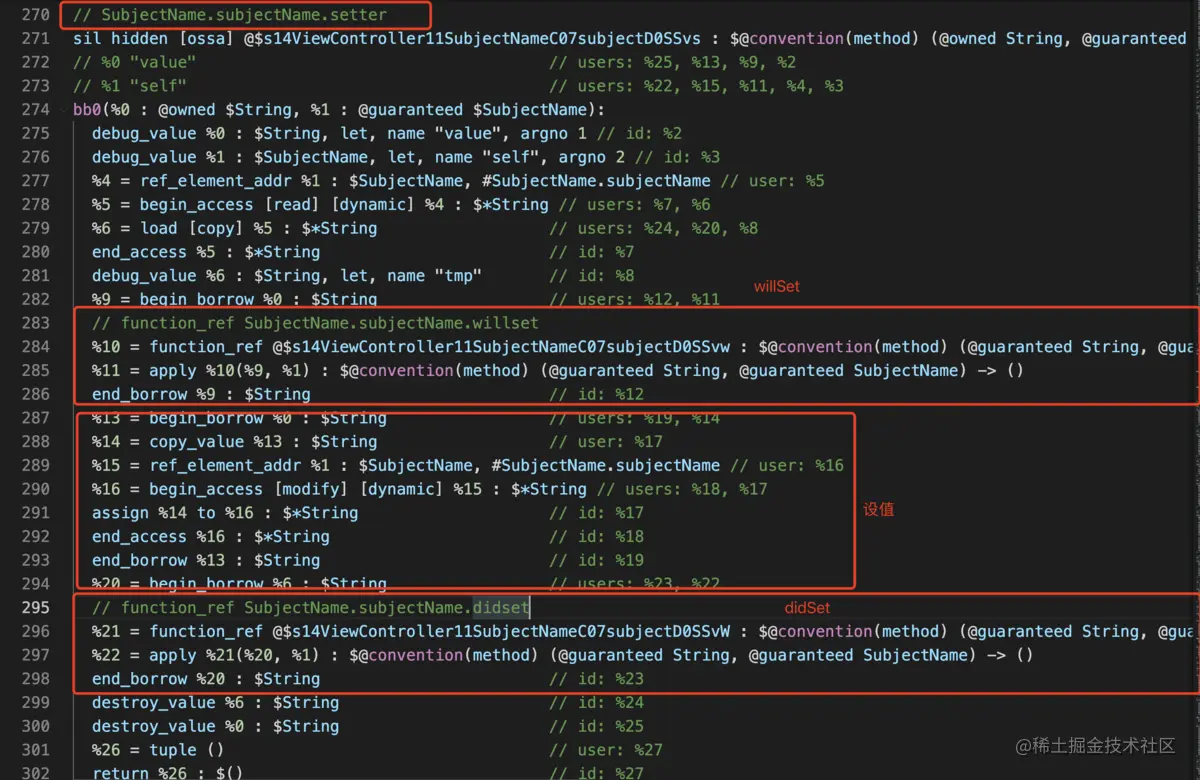Click the 'bb0' basic block label
This screenshot has height=780, width=1200.
(x=87, y=110)
